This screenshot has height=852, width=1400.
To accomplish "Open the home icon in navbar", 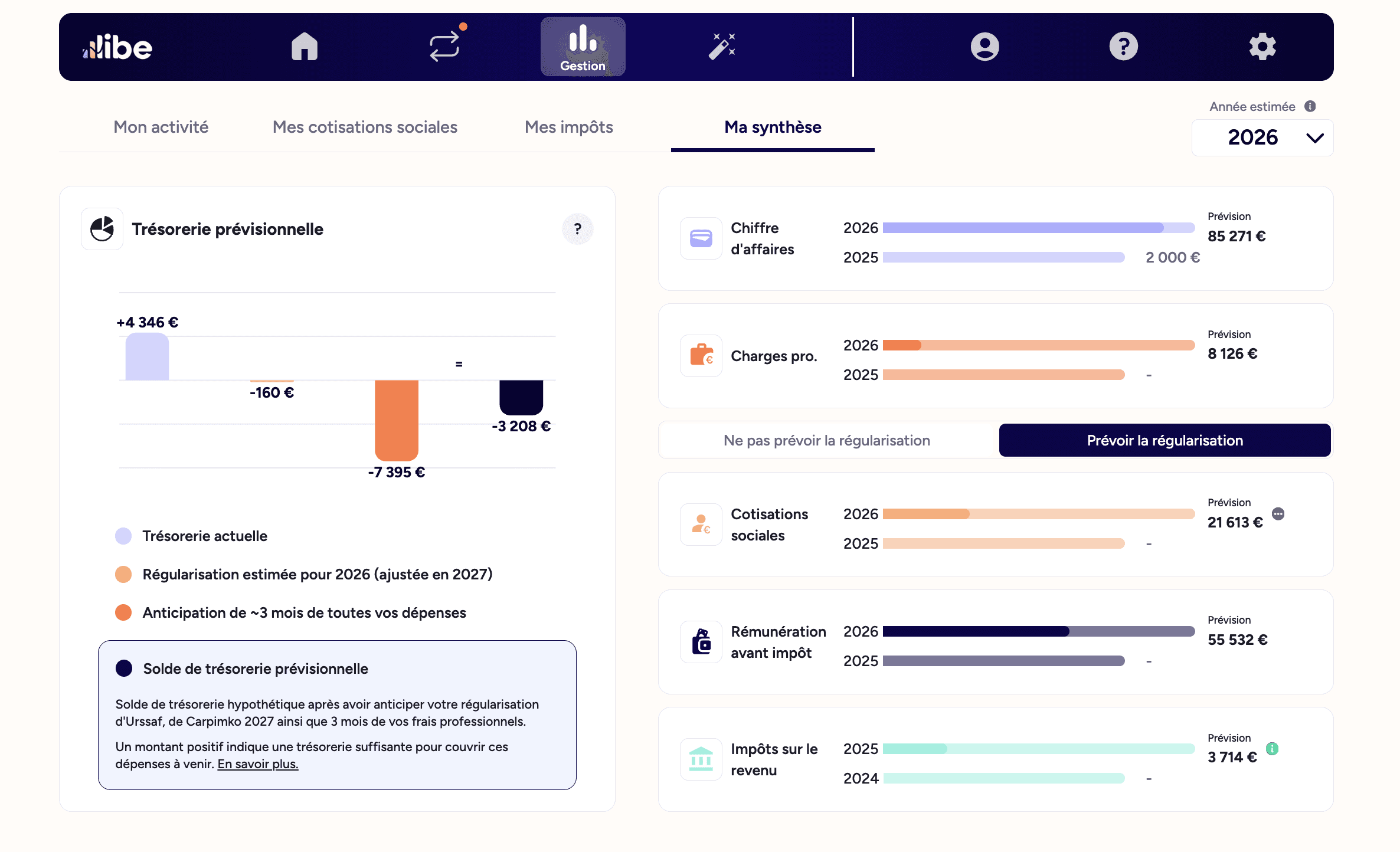I will point(305,47).
